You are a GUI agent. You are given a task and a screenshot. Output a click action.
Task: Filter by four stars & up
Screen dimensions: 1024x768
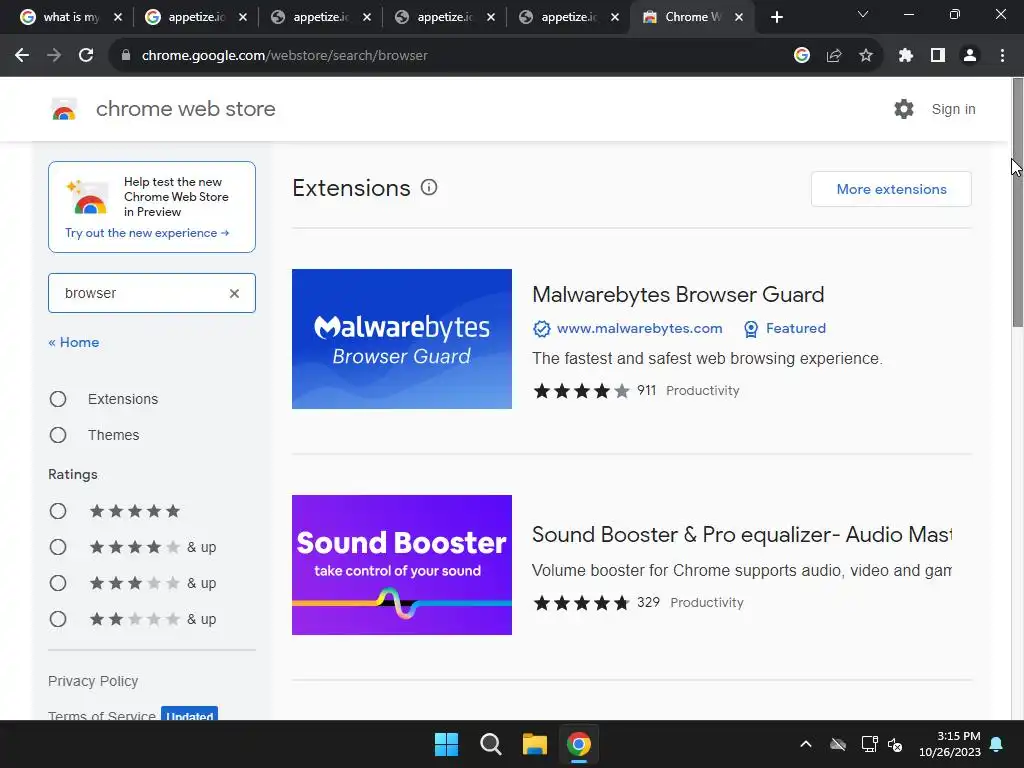58,547
